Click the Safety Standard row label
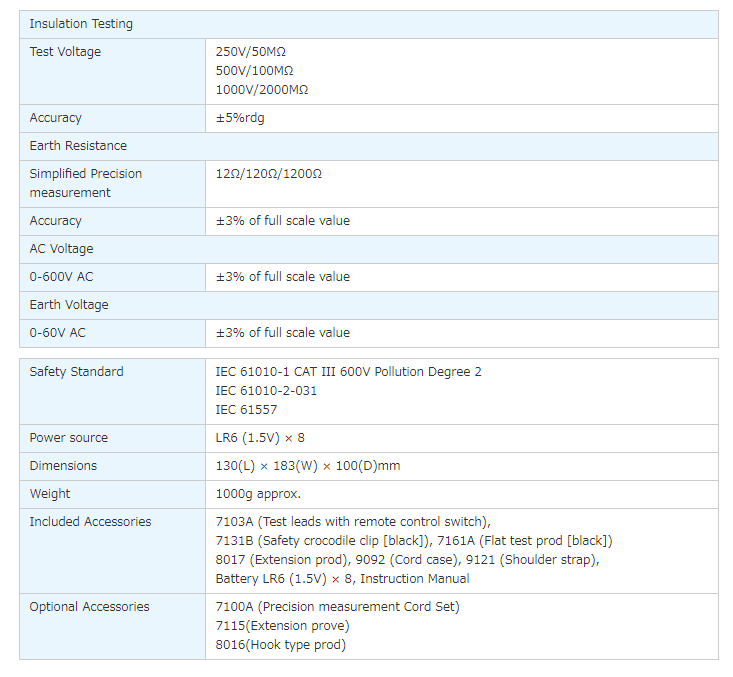 pyautogui.click(x=76, y=372)
